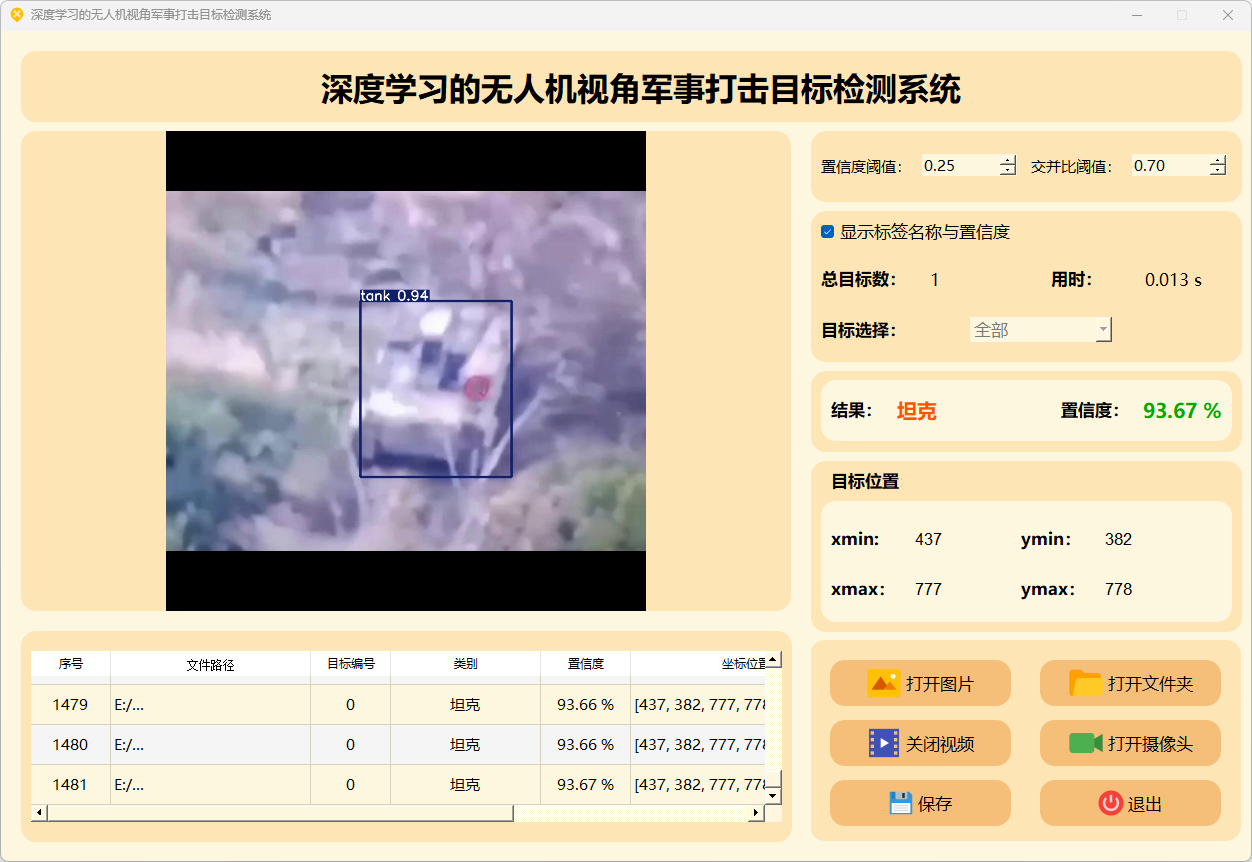Screen dimensions: 1252x862
Task: Click the detected tank image preview
Action: [406, 371]
